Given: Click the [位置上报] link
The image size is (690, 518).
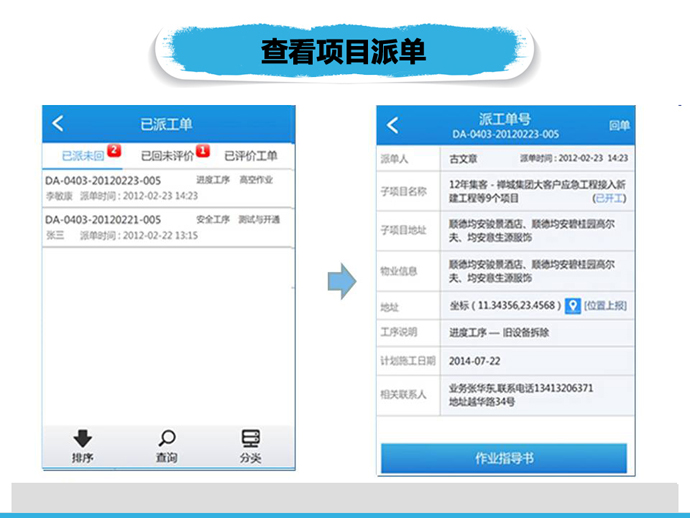Looking at the screenshot, I should pyautogui.click(x=606, y=306).
